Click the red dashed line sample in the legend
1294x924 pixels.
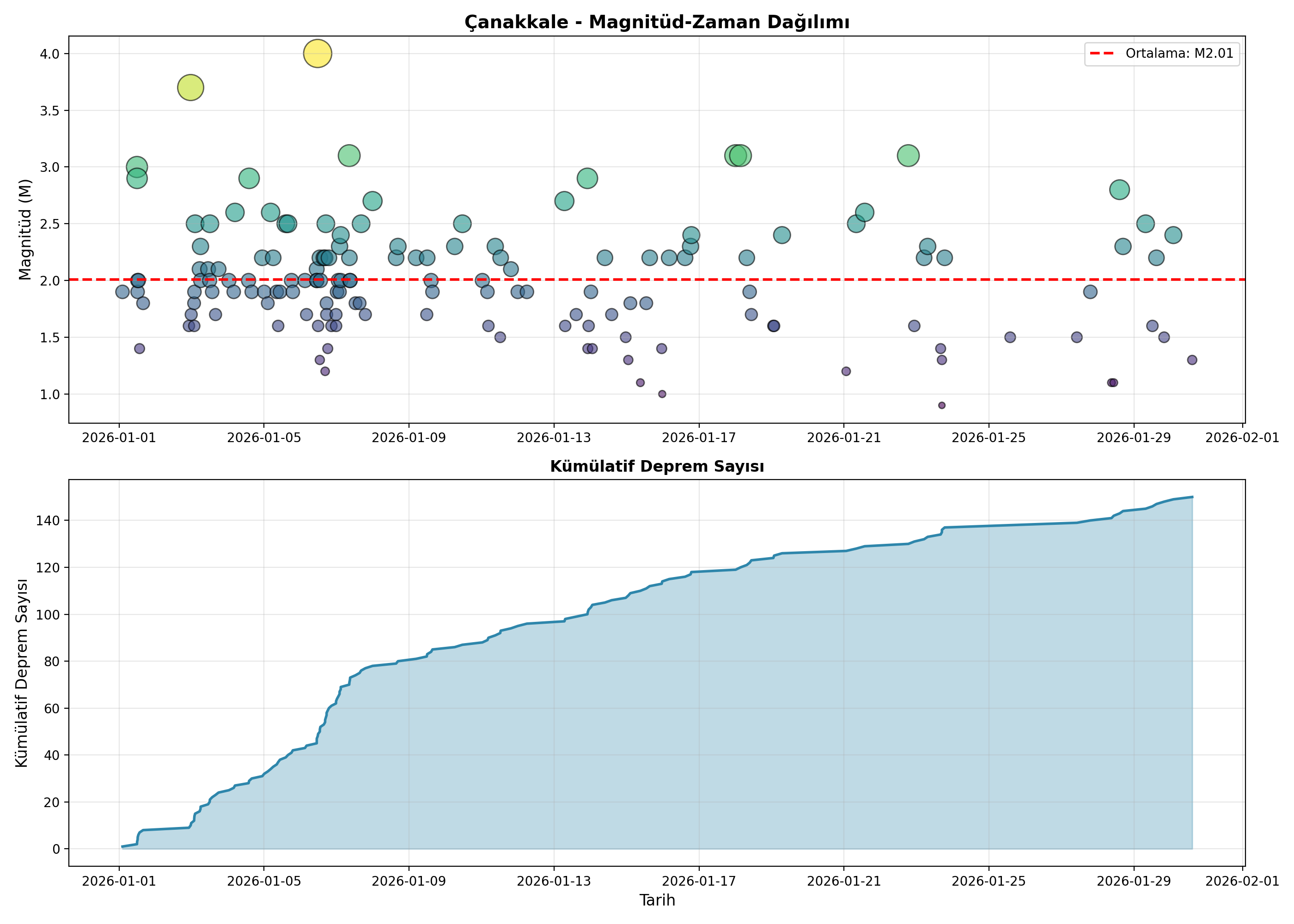click(x=1102, y=54)
